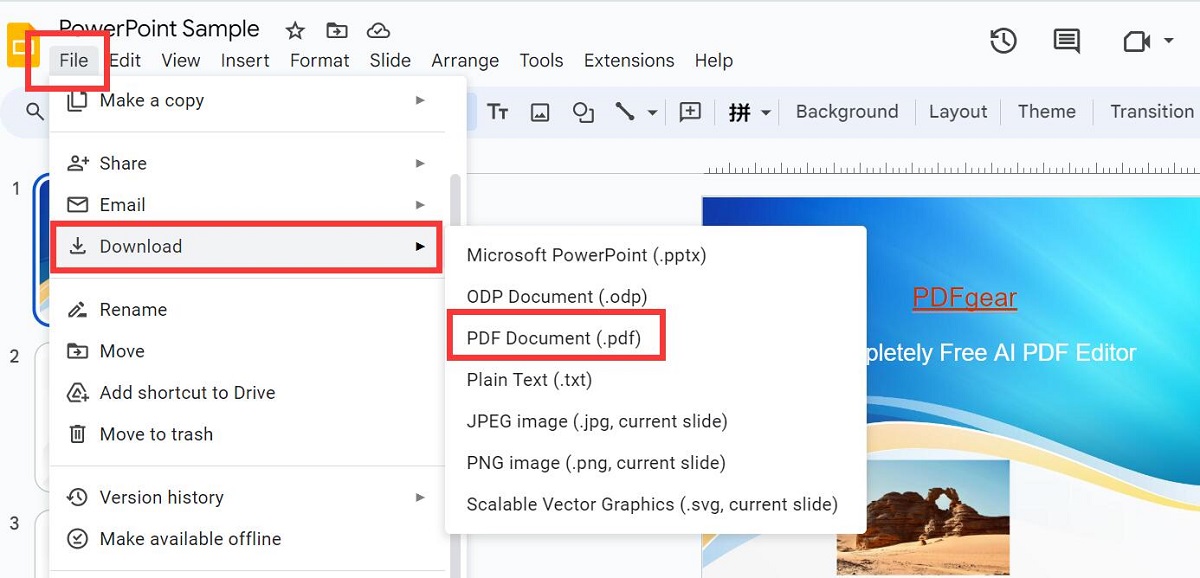Click the move to folder icon
1200x578 pixels.
pos(337,30)
